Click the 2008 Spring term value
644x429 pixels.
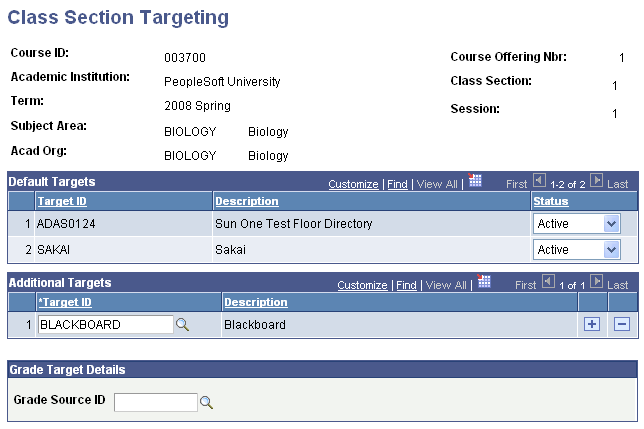click(198, 106)
